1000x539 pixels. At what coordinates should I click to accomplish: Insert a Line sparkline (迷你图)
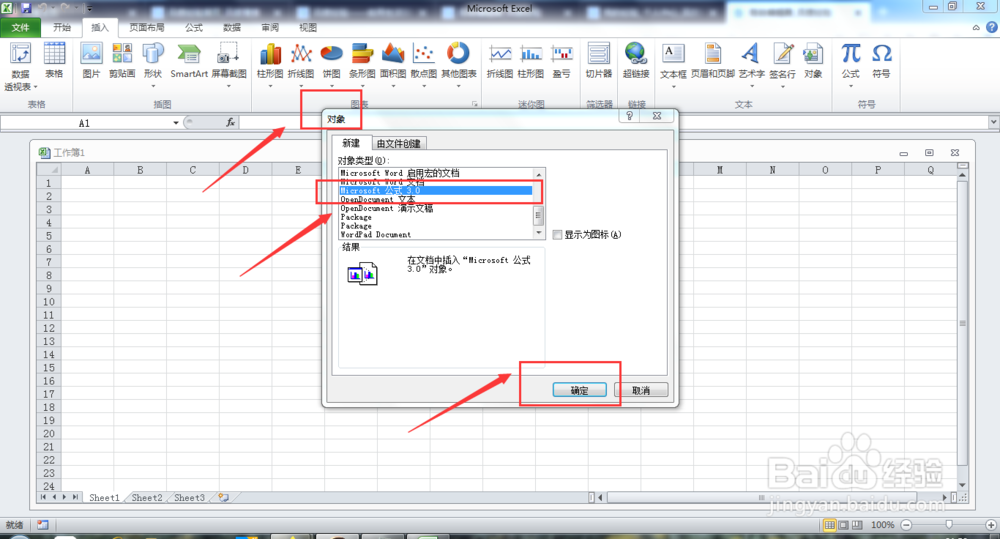[499, 60]
